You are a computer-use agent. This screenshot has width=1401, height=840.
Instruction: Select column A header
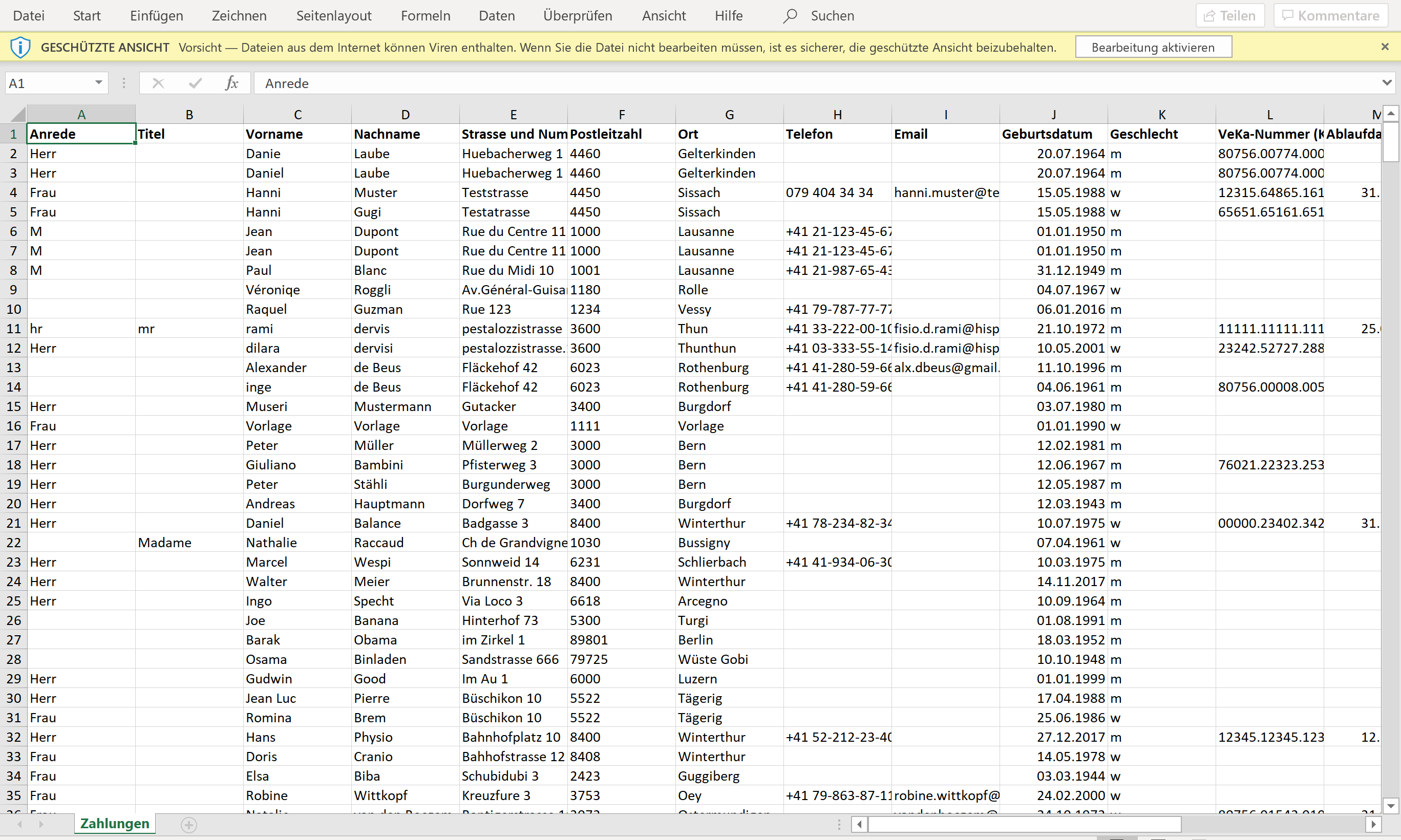click(x=81, y=114)
